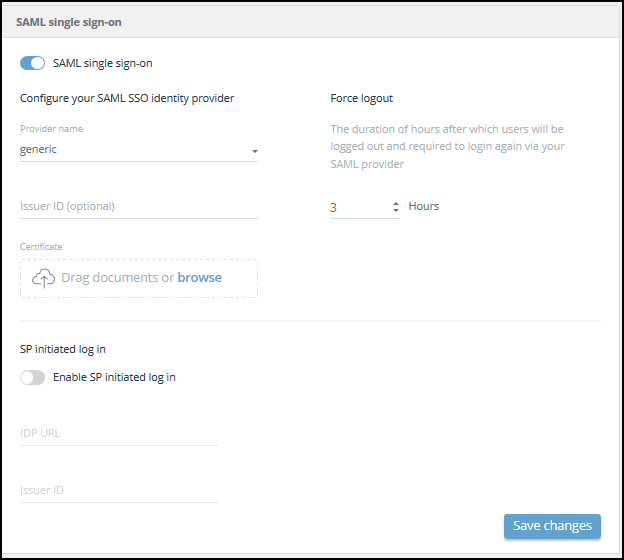This screenshot has width=624, height=560.
Task: Click into the IDP URL field
Action: [118, 433]
